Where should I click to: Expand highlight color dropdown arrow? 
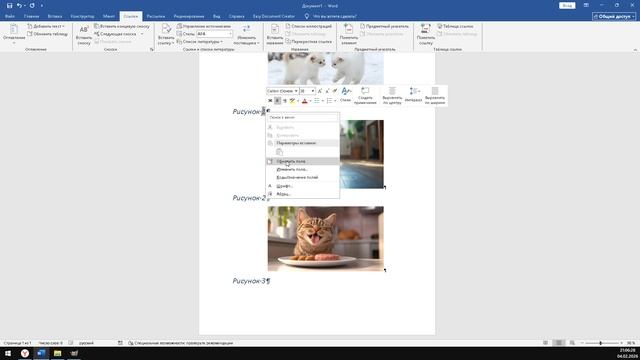point(298,101)
